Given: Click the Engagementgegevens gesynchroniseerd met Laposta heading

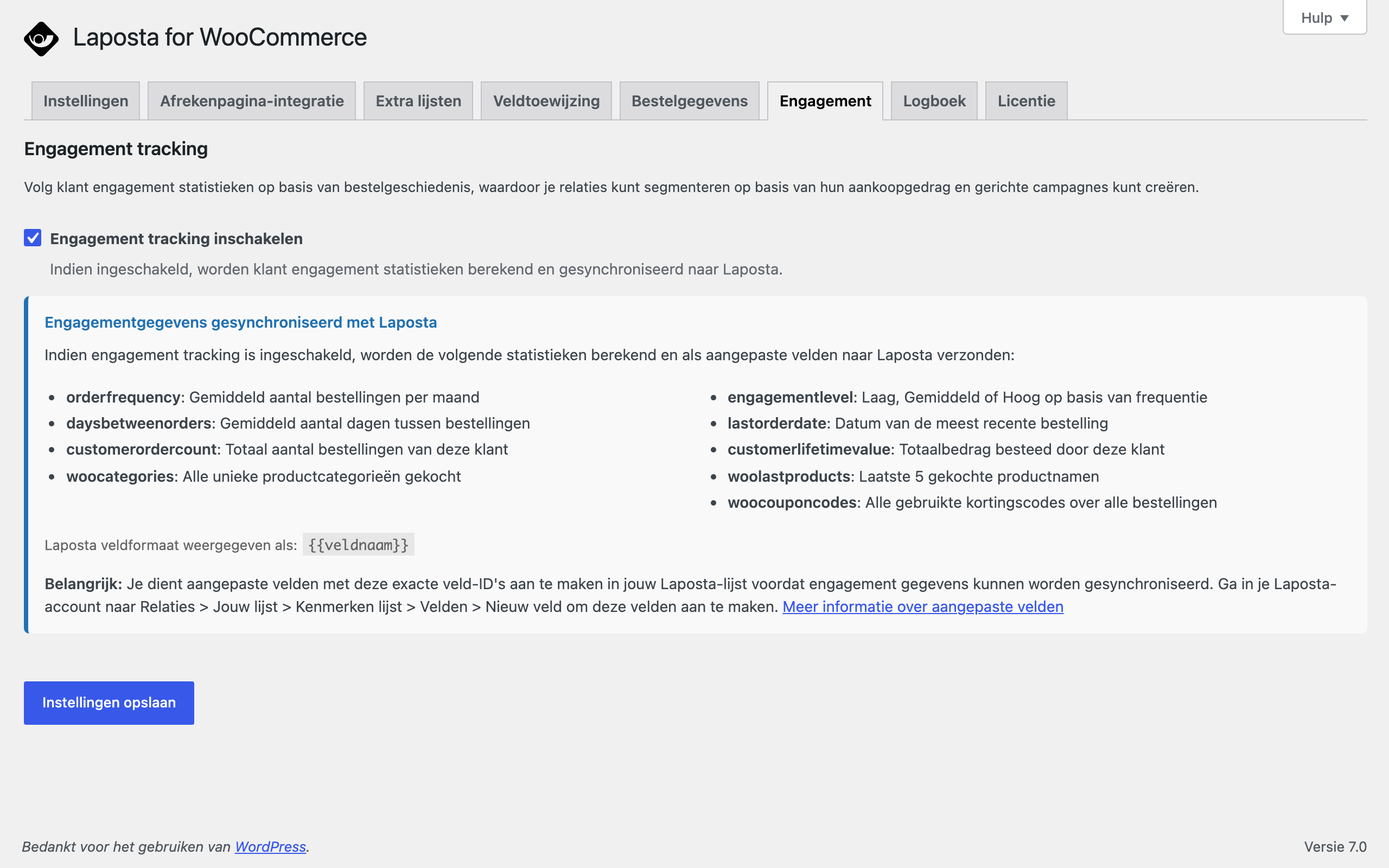Looking at the screenshot, I should 240,323.
